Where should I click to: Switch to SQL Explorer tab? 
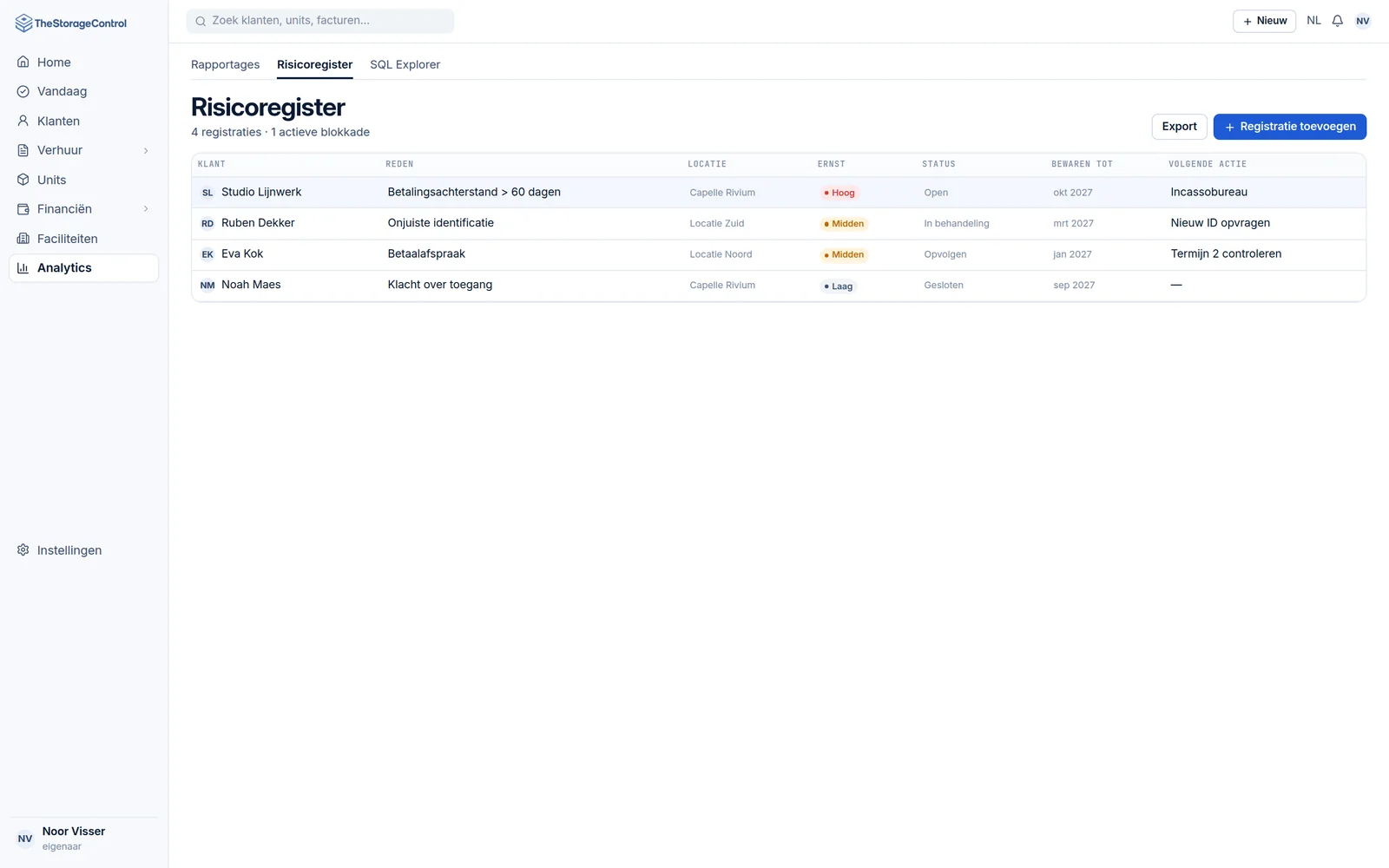pyautogui.click(x=405, y=64)
